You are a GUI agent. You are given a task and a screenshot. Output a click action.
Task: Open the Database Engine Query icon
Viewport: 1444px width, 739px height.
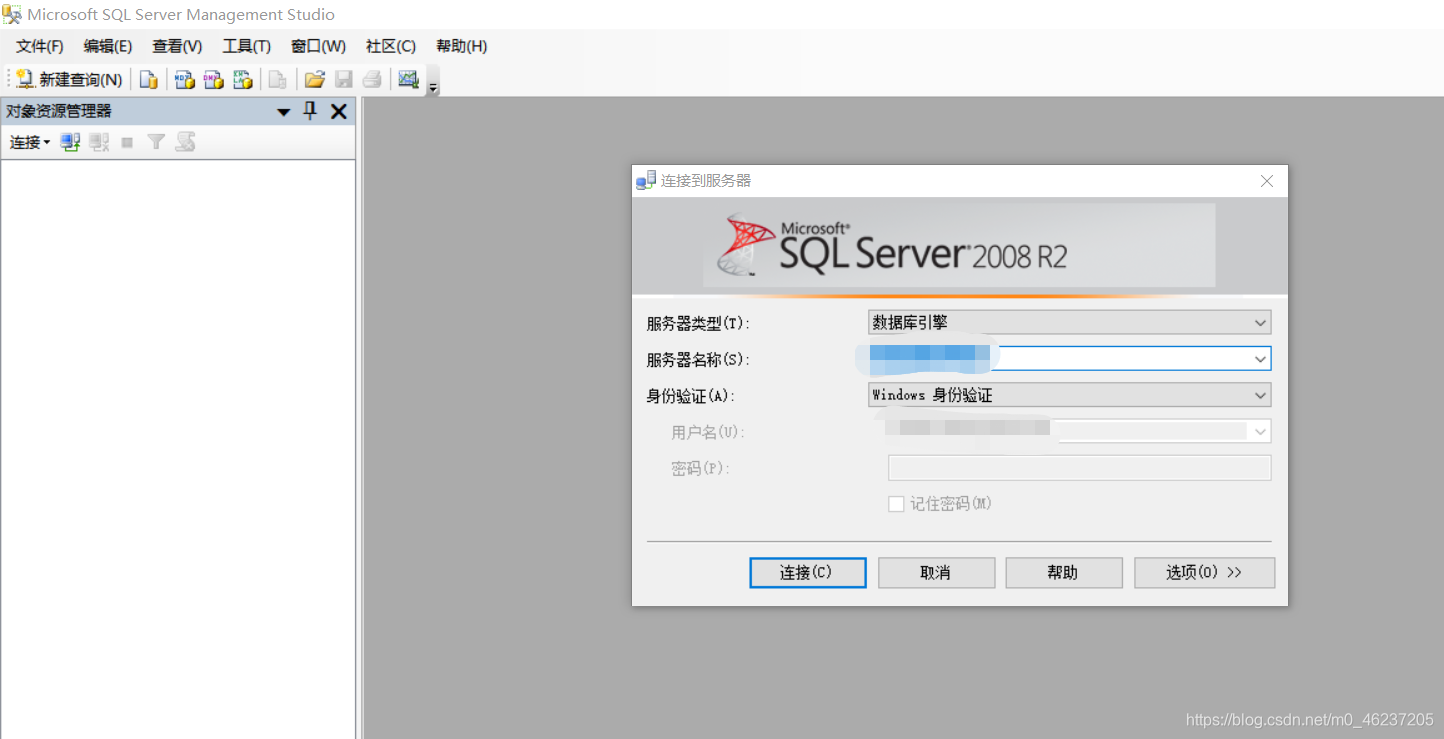click(148, 80)
